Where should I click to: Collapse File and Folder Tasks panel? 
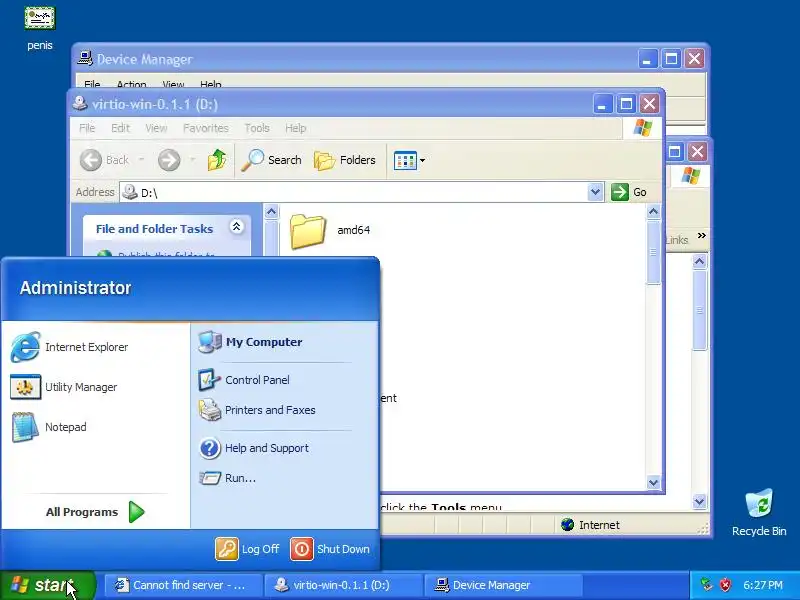tap(236, 227)
